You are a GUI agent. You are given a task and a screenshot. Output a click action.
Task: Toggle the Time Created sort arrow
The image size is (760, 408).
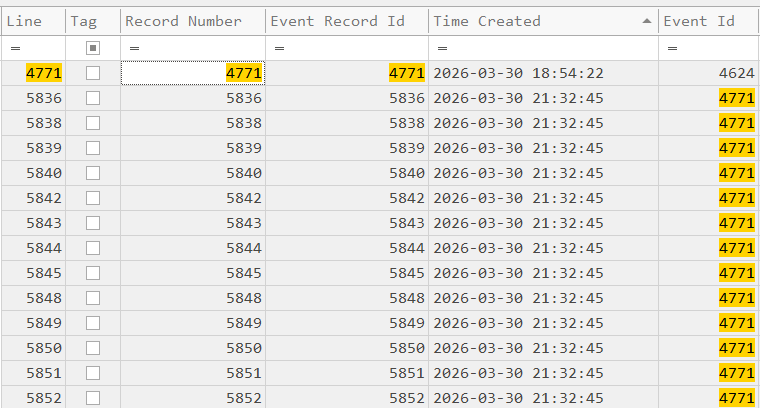point(647,21)
